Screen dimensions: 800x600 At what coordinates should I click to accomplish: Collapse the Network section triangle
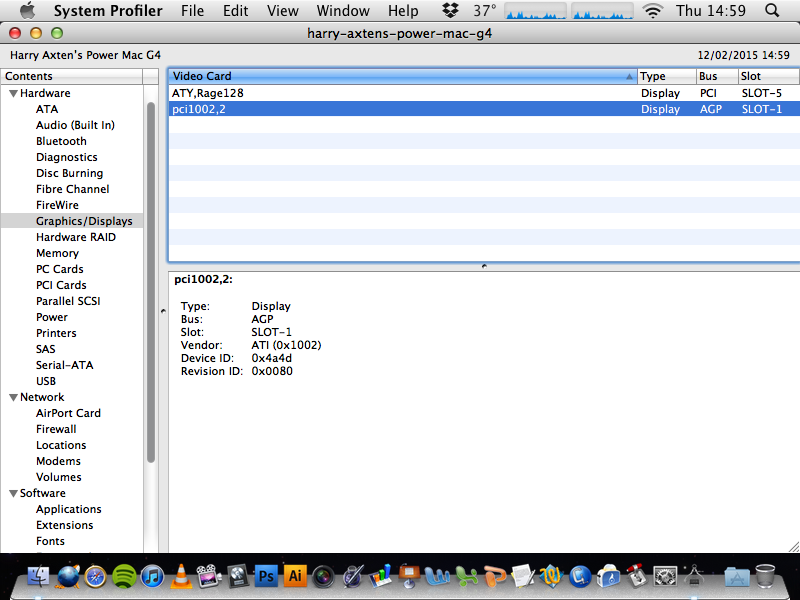point(14,397)
